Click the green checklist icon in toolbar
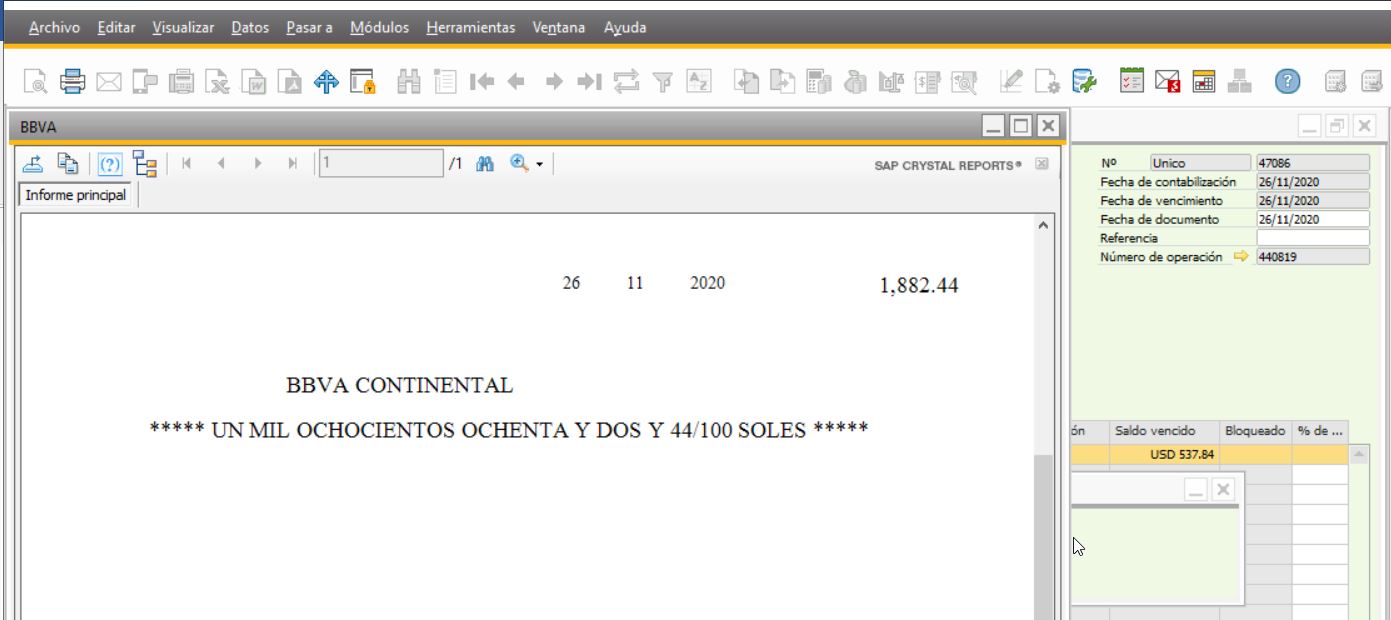Screen dimensions: 1391x620 pos(1133,81)
